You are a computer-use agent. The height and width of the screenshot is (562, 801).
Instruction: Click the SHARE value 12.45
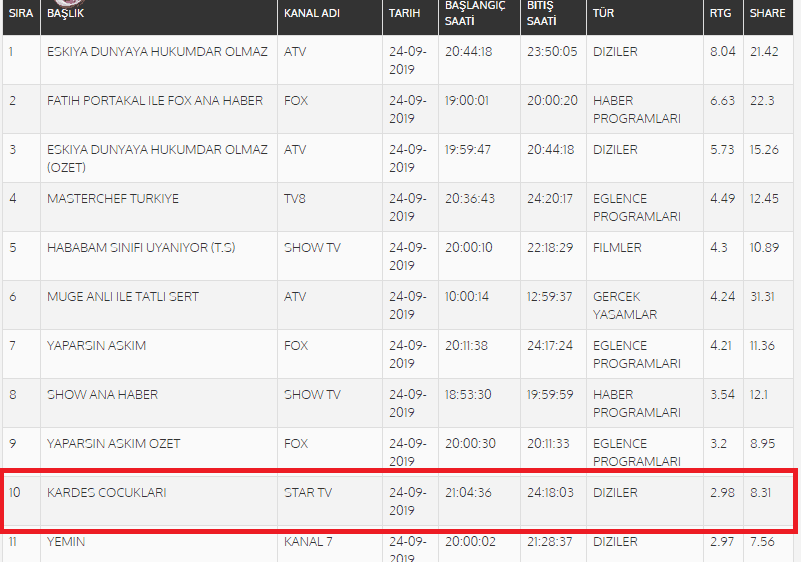coord(764,199)
